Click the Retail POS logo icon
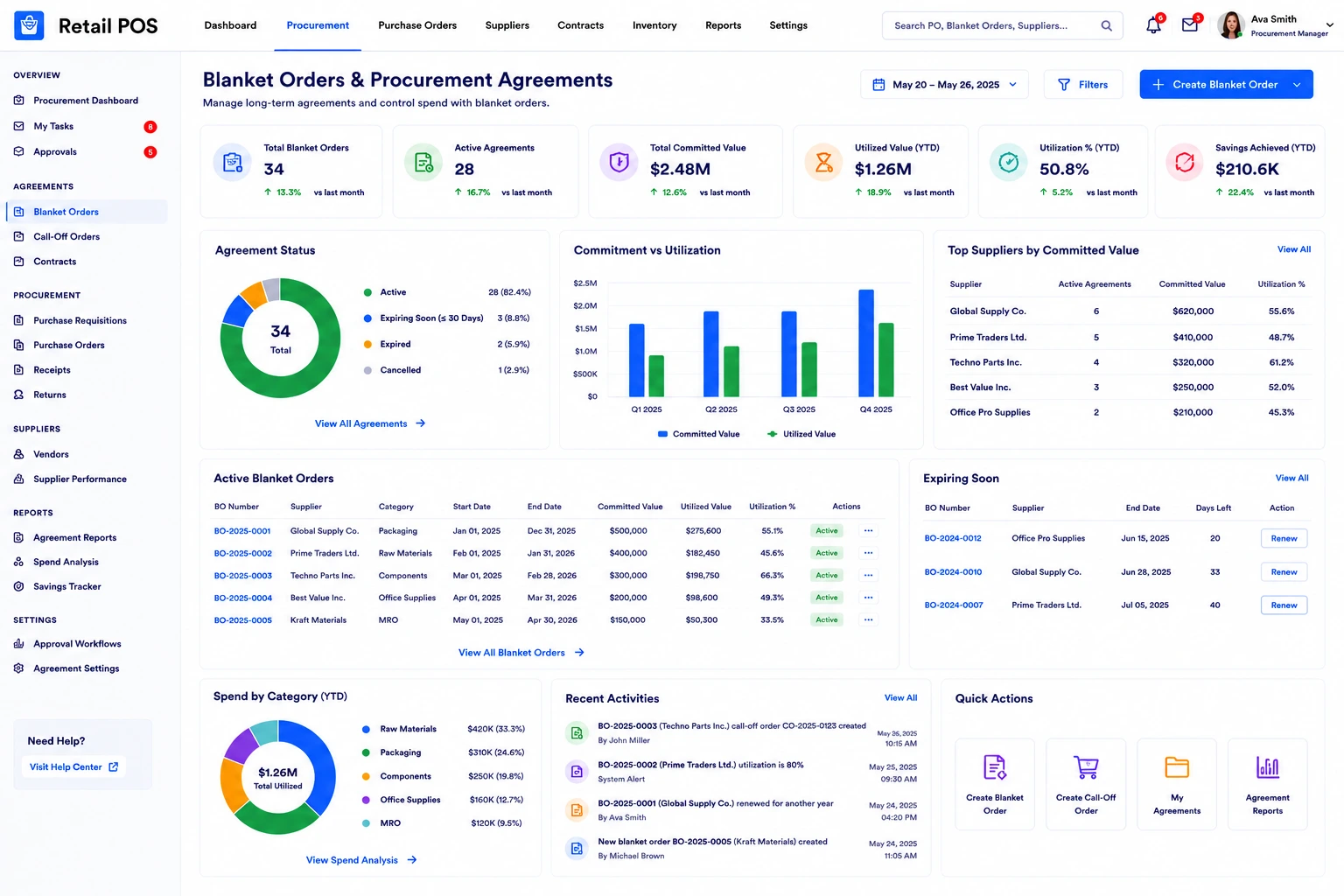 click(x=29, y=25)
